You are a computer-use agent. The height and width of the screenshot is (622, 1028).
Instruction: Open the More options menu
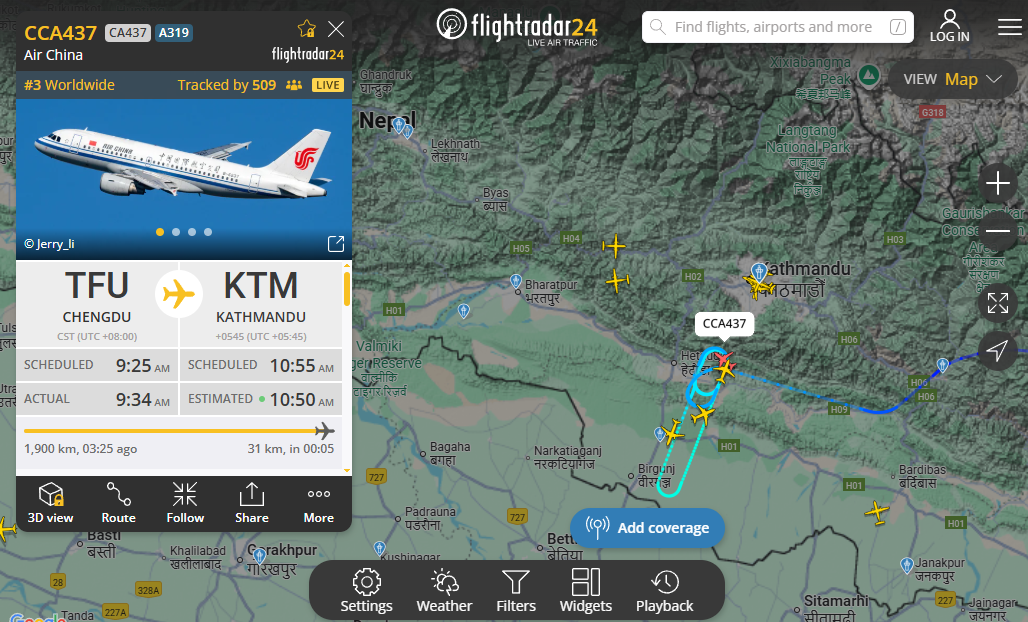point(319,503)
